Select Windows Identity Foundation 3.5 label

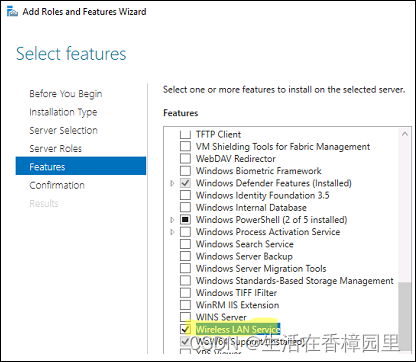(263, 195)
